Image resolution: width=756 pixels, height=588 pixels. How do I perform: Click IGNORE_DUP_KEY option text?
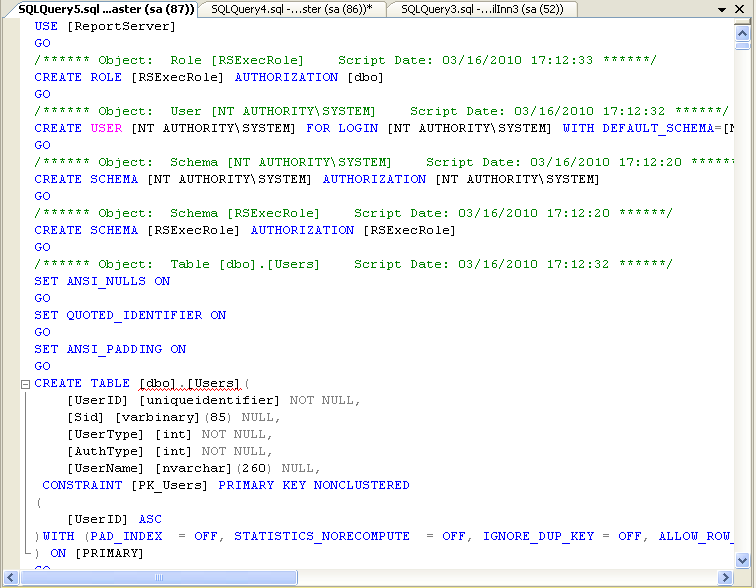pyautogui.click(x=539, y=536)
